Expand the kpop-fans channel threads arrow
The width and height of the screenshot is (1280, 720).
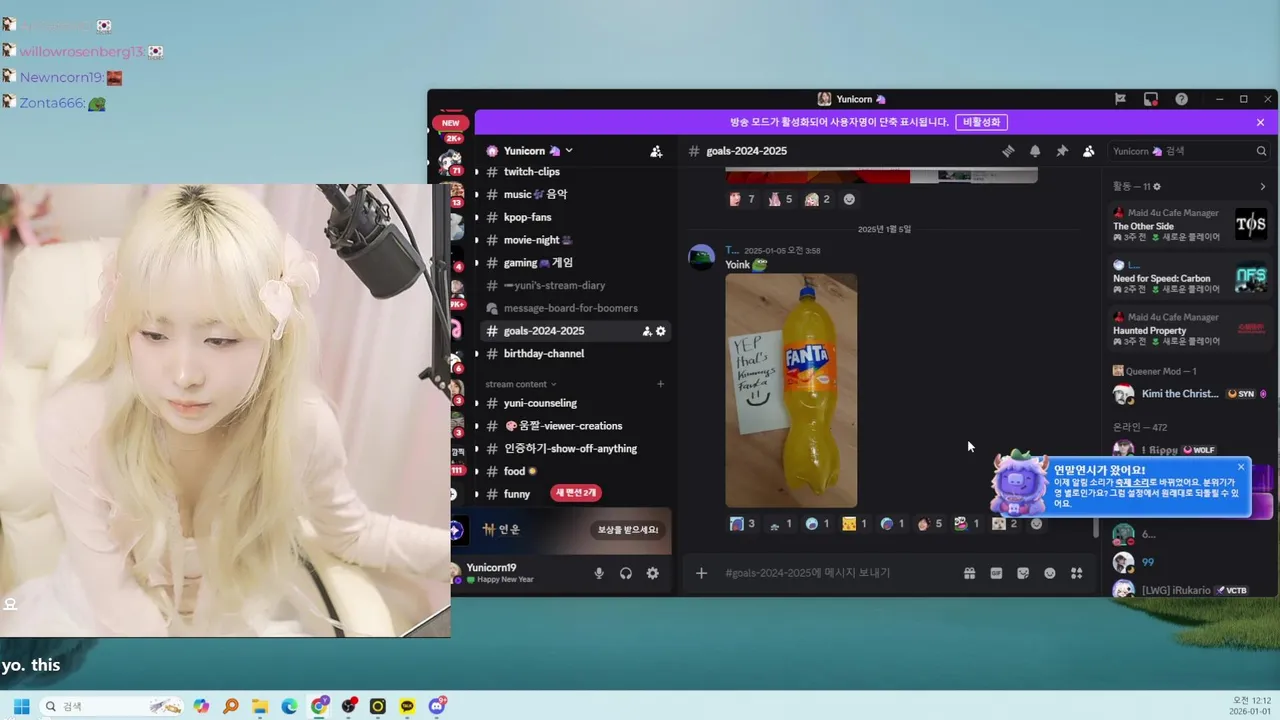click(476, 217)
